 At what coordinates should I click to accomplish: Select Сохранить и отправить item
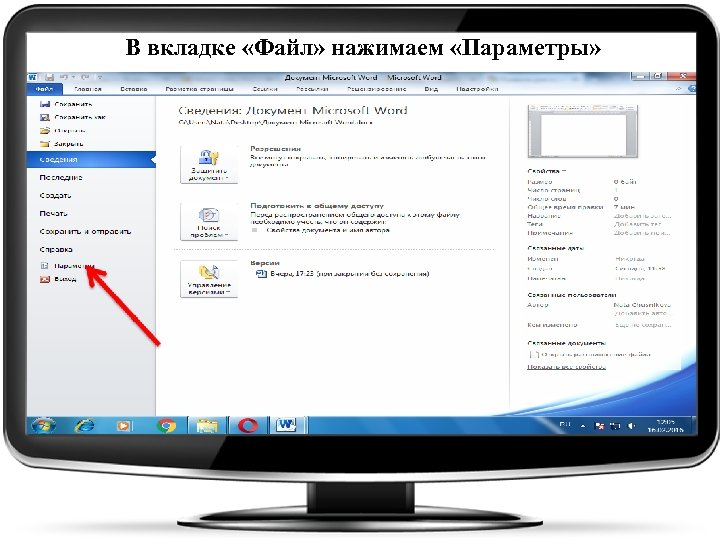(85, 231)
